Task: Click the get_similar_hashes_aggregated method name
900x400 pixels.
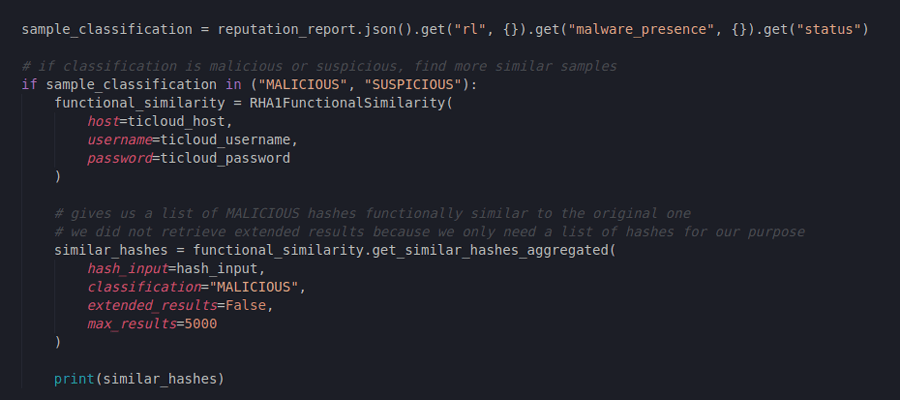Action: (x=496, y=250)
